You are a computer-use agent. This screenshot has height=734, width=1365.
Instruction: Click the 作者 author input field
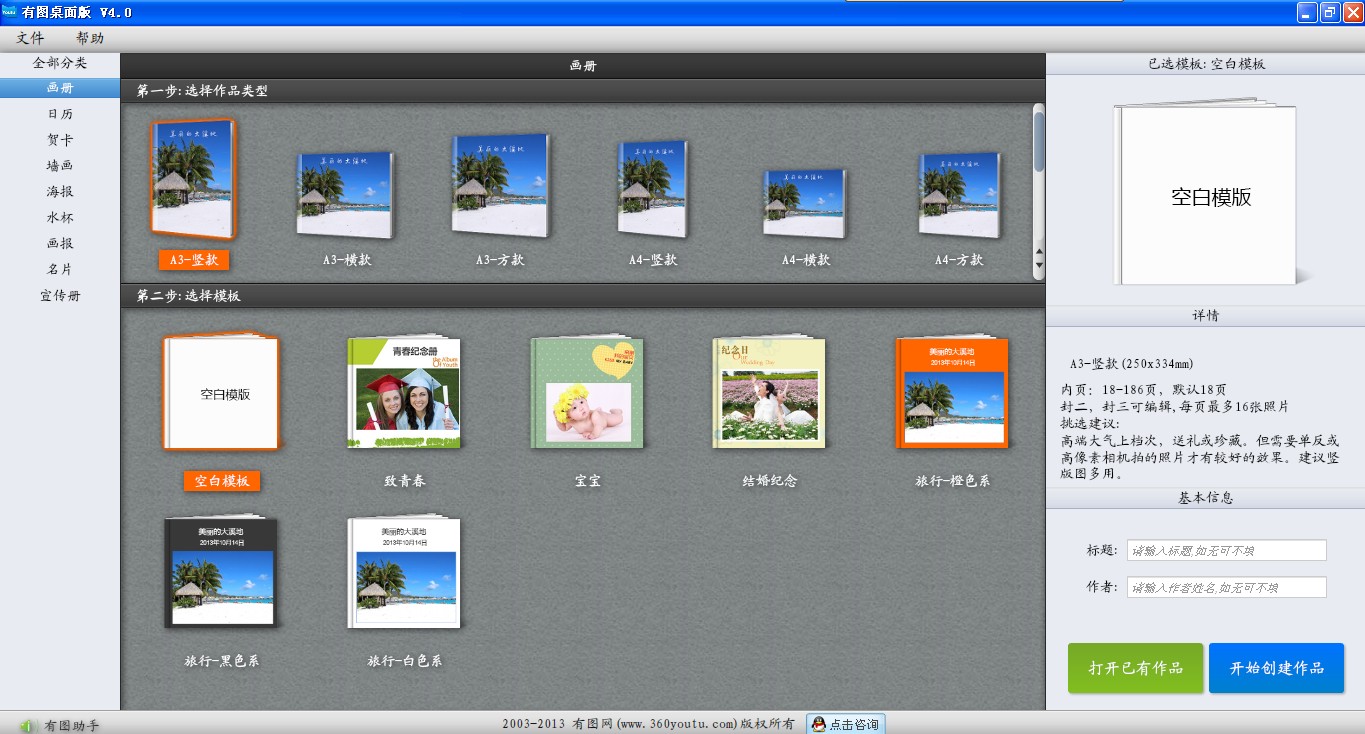1226,587
